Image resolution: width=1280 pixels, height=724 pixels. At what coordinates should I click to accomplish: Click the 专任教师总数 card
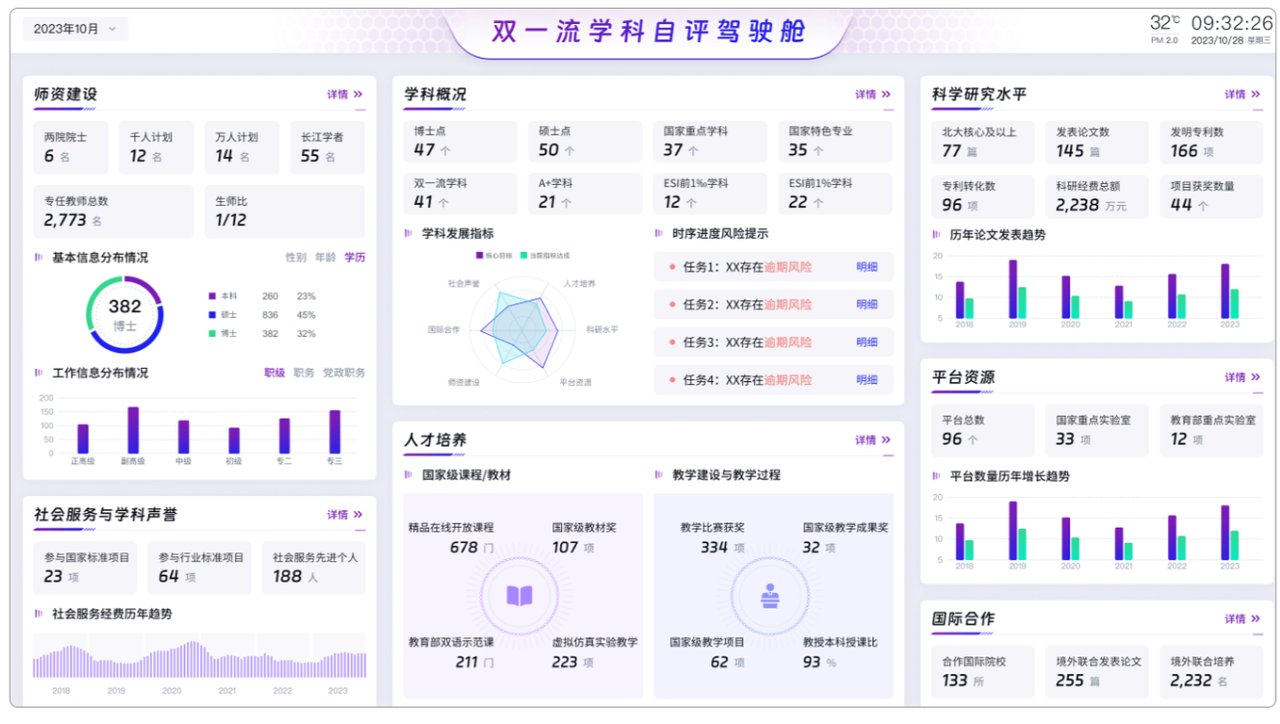coord(113,211)
